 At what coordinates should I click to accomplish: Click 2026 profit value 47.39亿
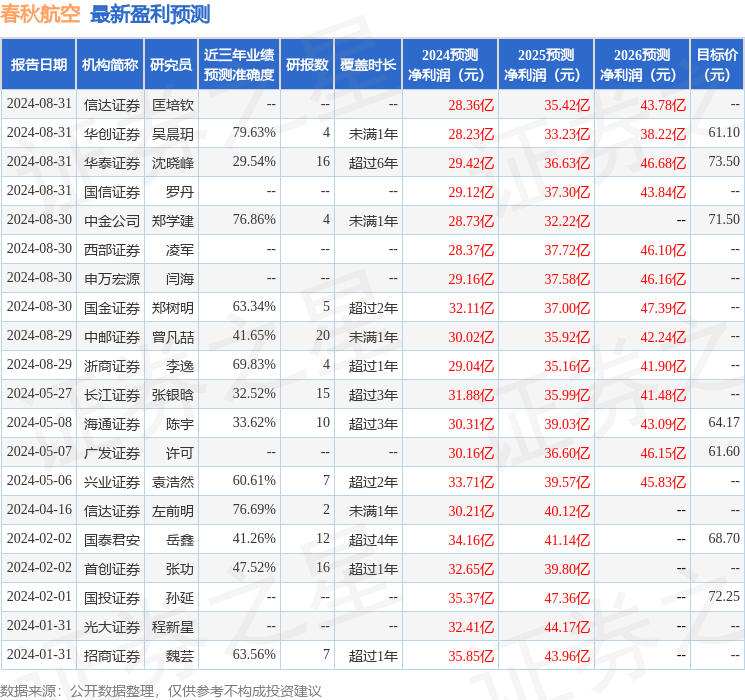[x=663, y=308]
